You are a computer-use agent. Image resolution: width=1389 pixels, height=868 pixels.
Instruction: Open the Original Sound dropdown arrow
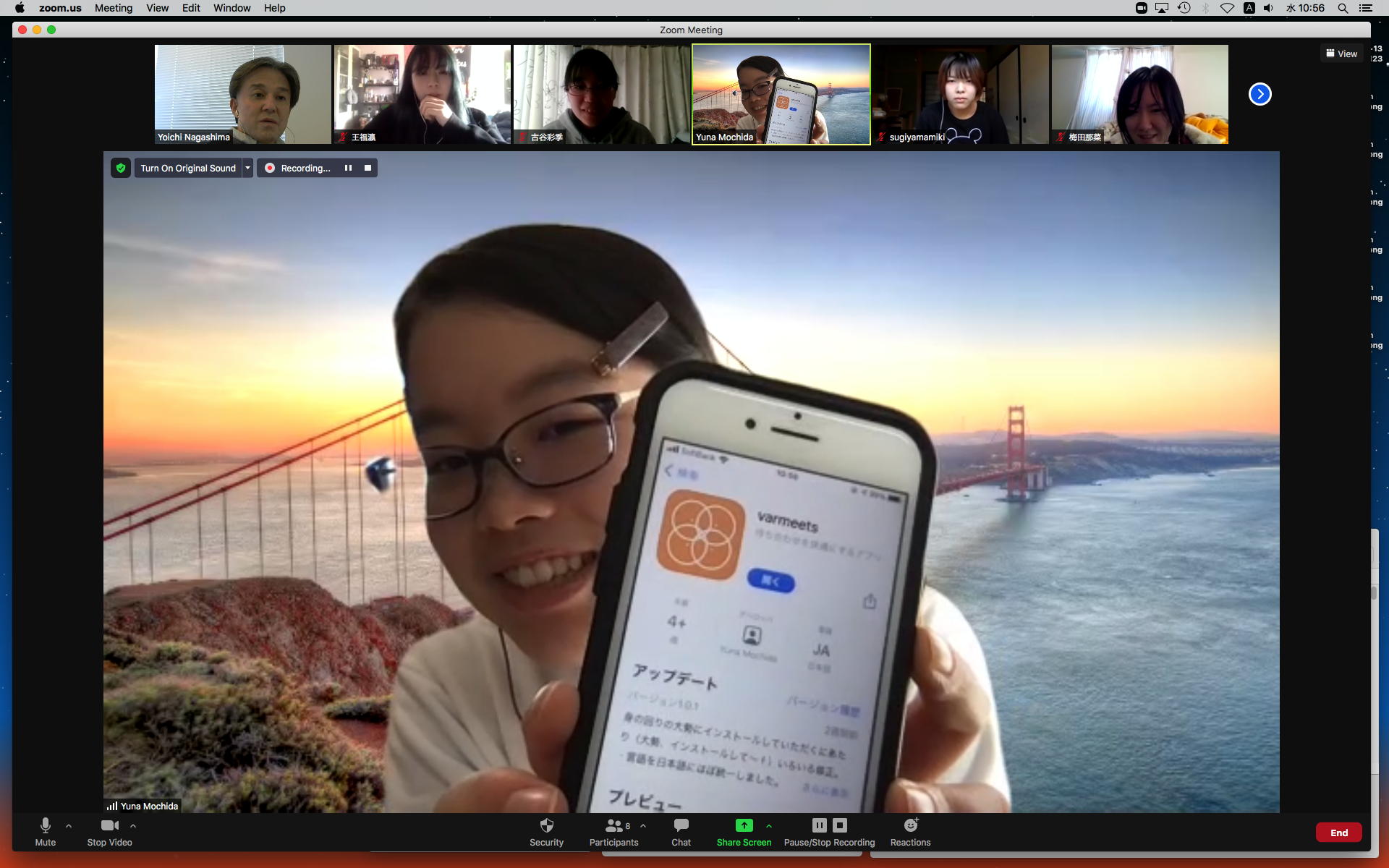coord(247,168)
